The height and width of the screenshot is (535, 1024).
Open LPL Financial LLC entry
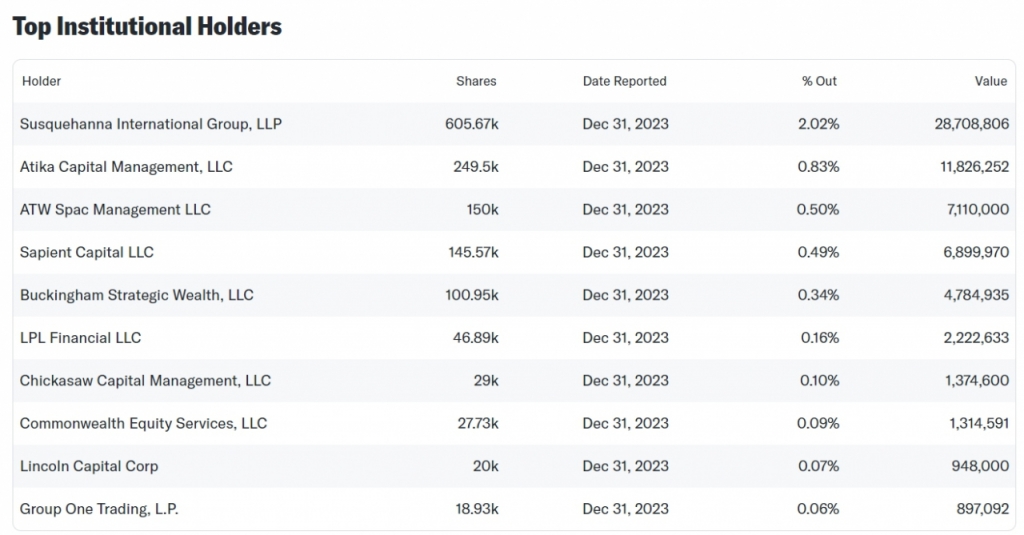tap(81, 338)
